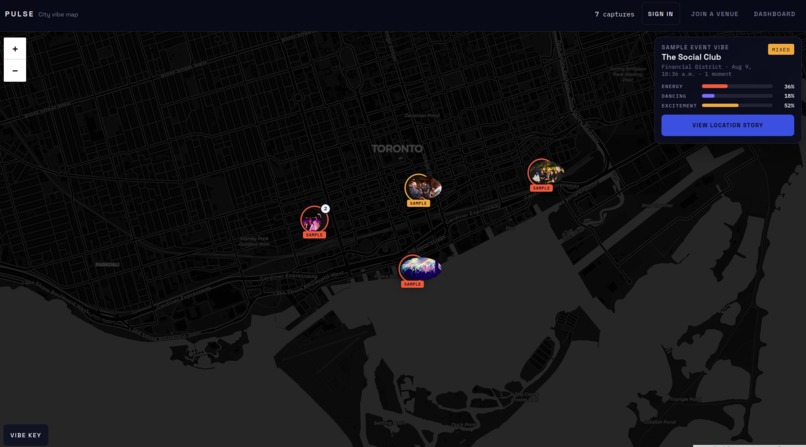Click View Location Story button
The image size is (806, 447).
point(727,125)
